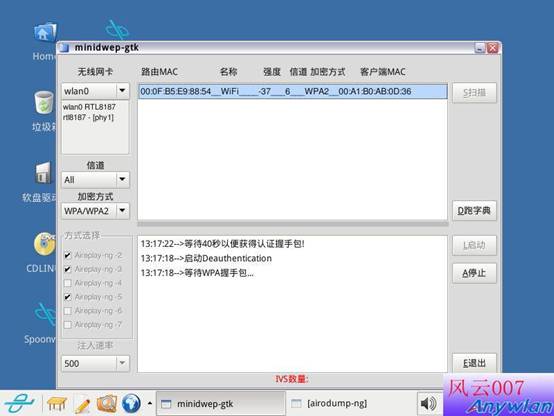Screen dimensions: 554x416
Task: Launch the globe browser icon in taskbar
Action: 131,403
